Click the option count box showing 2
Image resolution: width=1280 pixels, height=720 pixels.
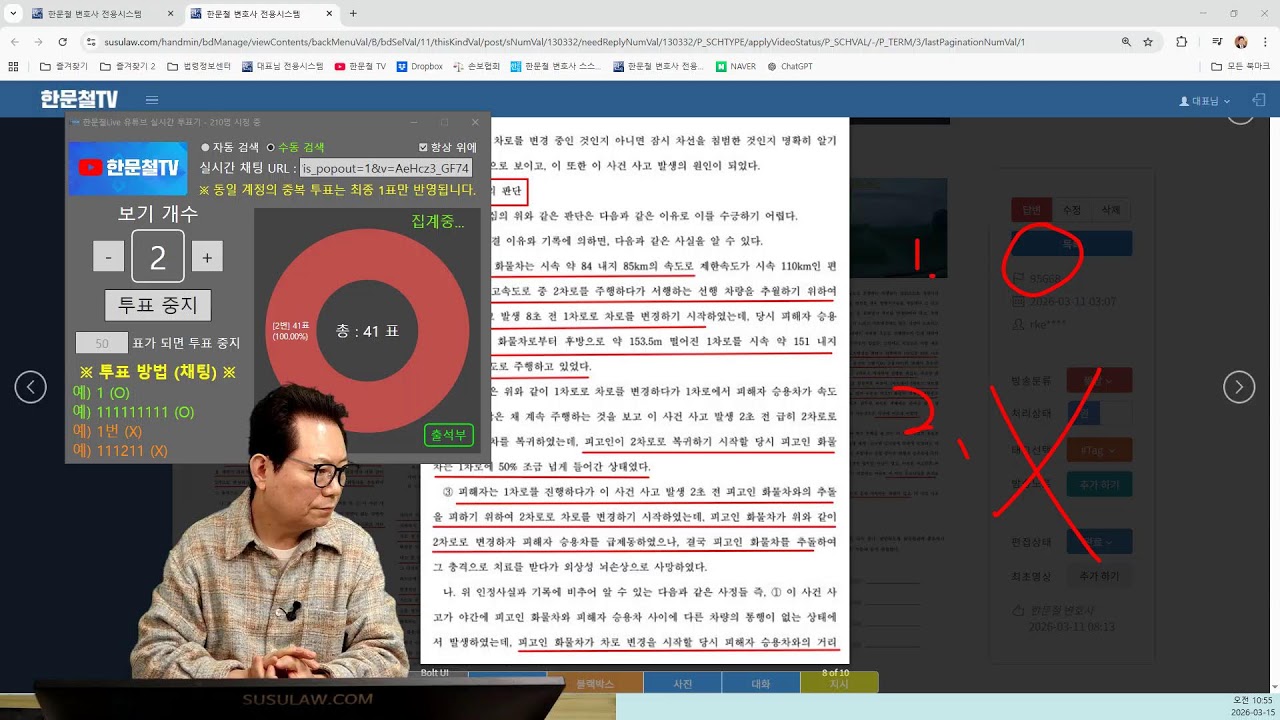tap(158, 257)
